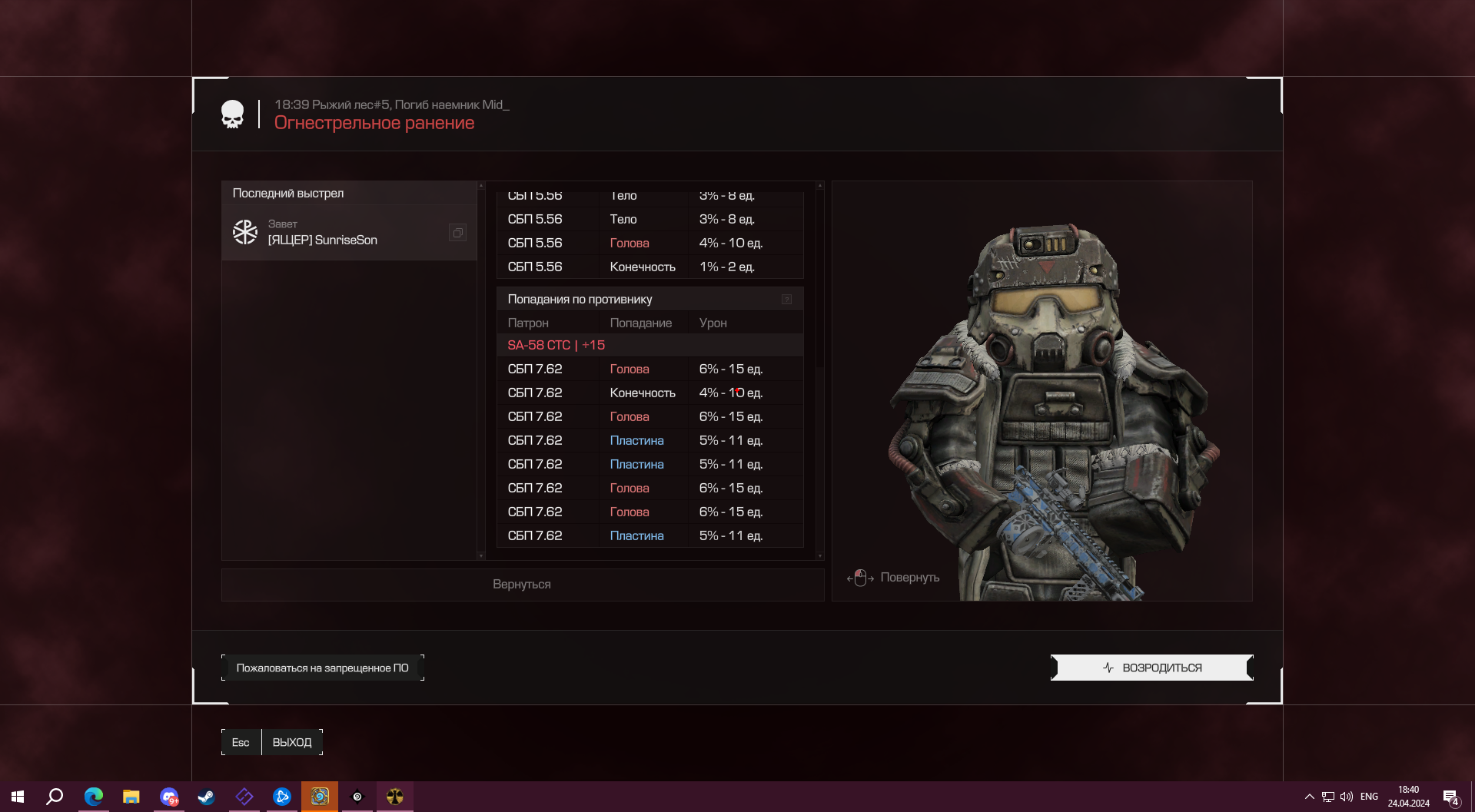Switch ENG input language
Viewport: 1475px width, 812px height.
1370,797
